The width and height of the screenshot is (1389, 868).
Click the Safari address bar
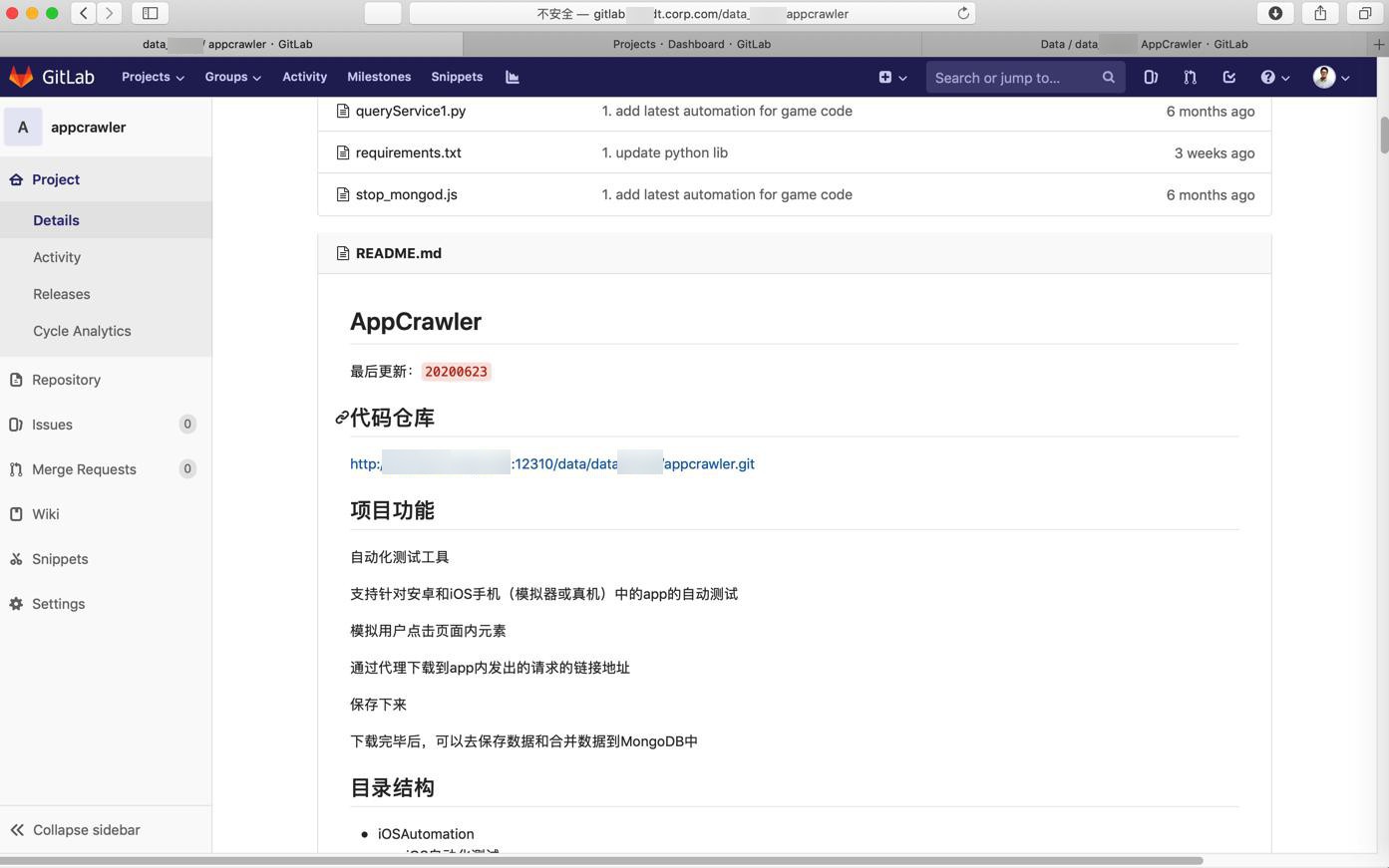point(692,13)
